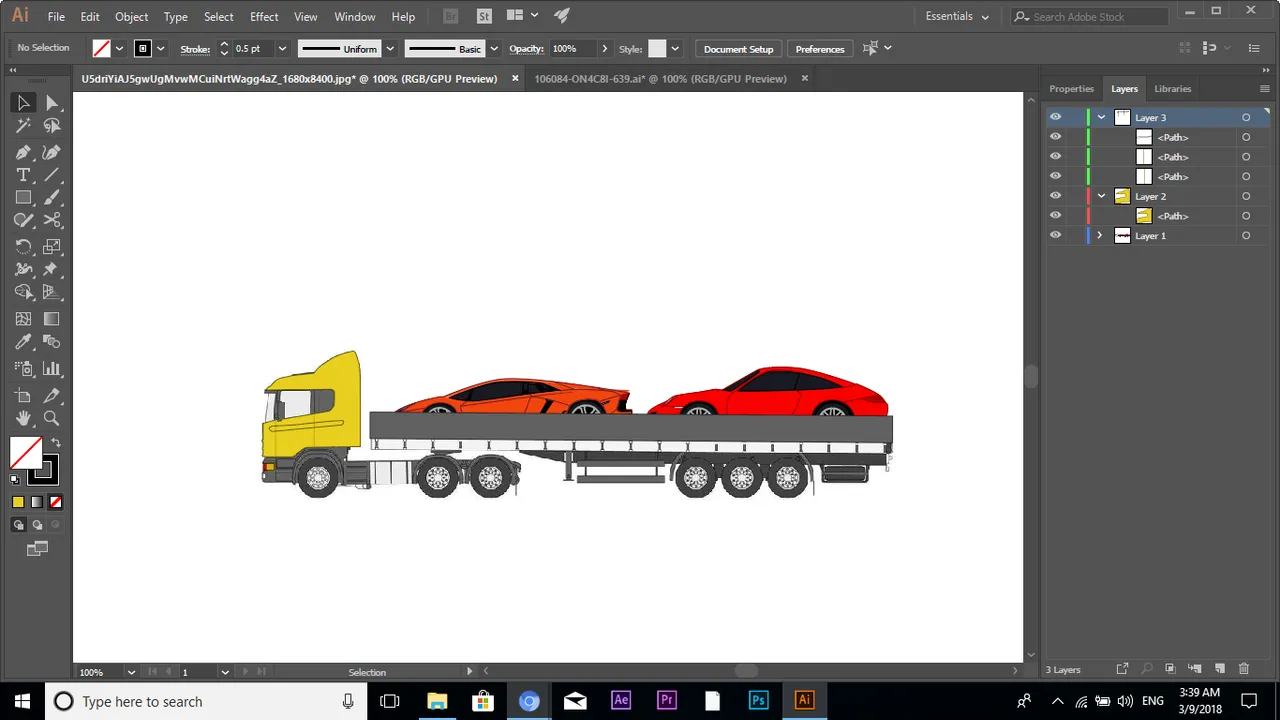Open the Essentials workspace dropdown
Screen dimensions: 1280x720
957,16
